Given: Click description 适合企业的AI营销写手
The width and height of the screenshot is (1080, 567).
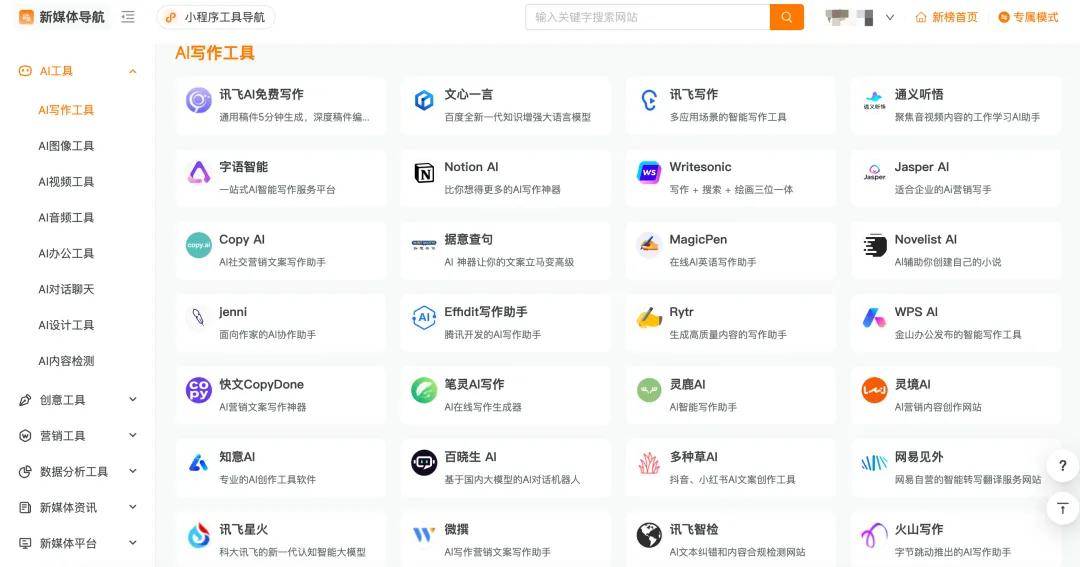Looking at the screenshot, I should [x=943, y=189].
